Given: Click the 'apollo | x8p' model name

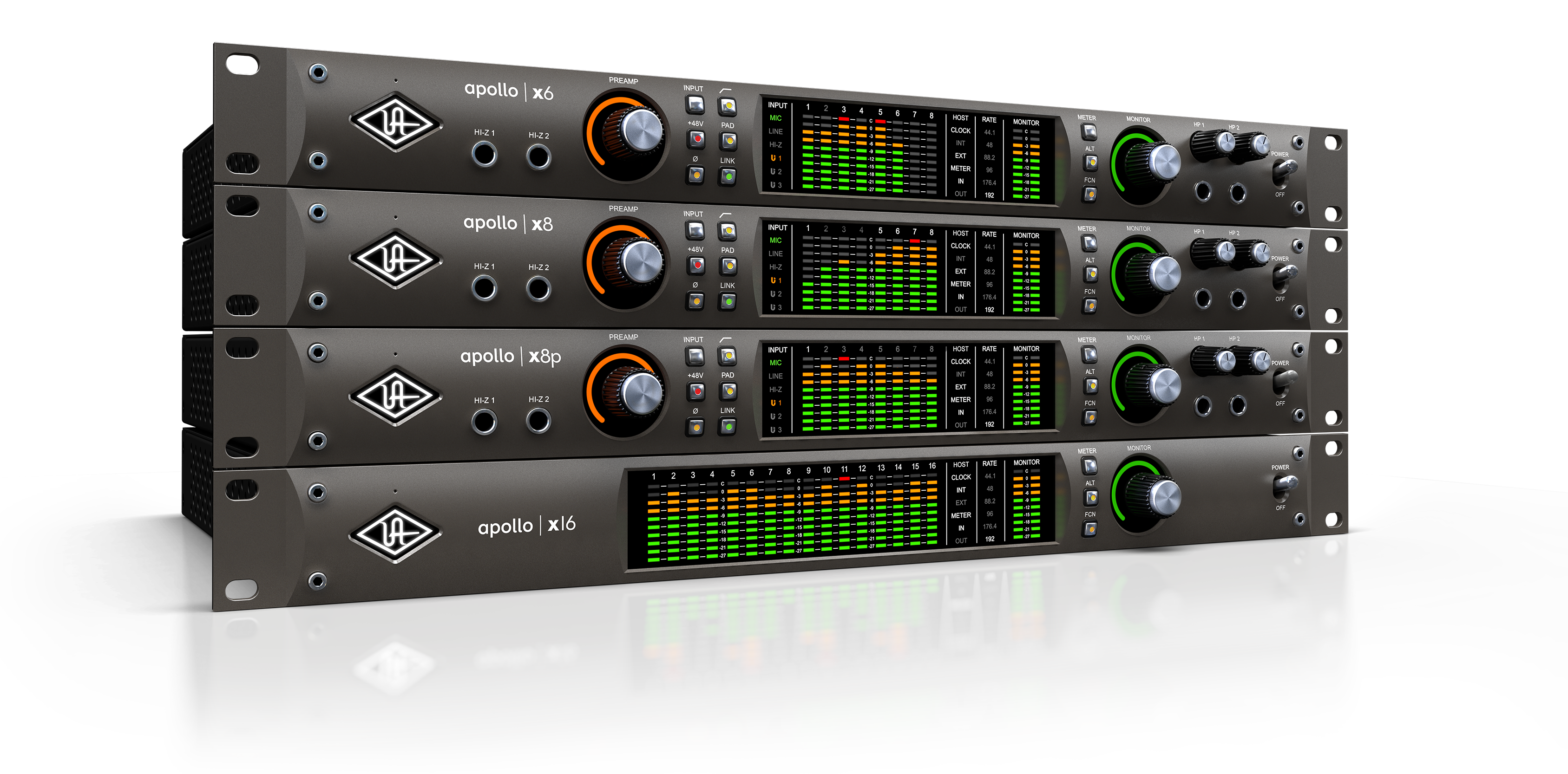Looking at the screenshot, I should tap(511, 357).
